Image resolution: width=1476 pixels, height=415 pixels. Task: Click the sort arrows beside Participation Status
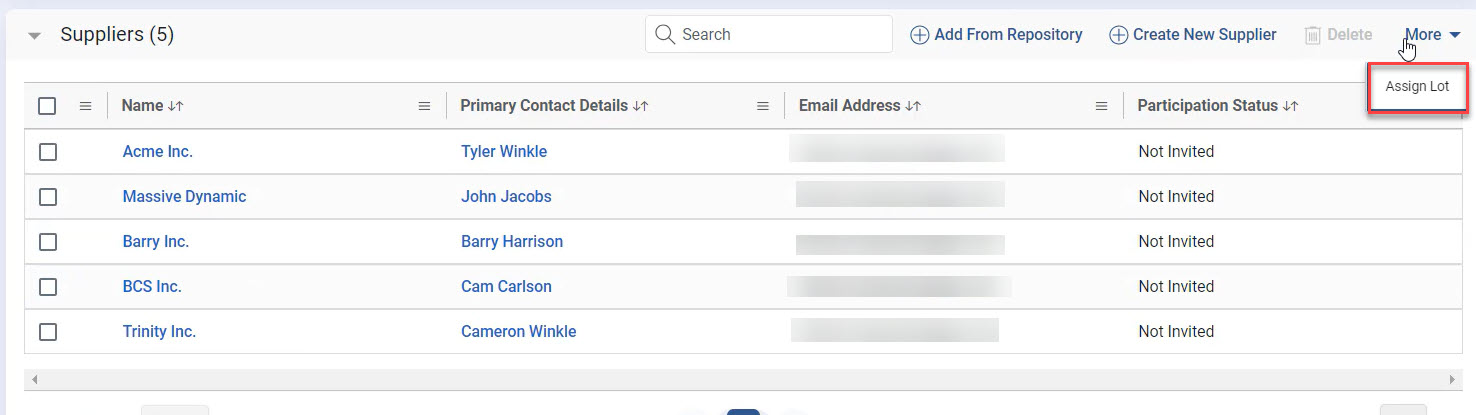(1290, 106)
